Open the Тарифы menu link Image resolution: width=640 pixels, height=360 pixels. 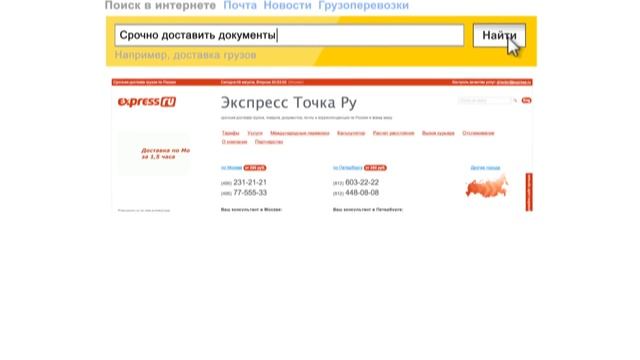point(231,133)
